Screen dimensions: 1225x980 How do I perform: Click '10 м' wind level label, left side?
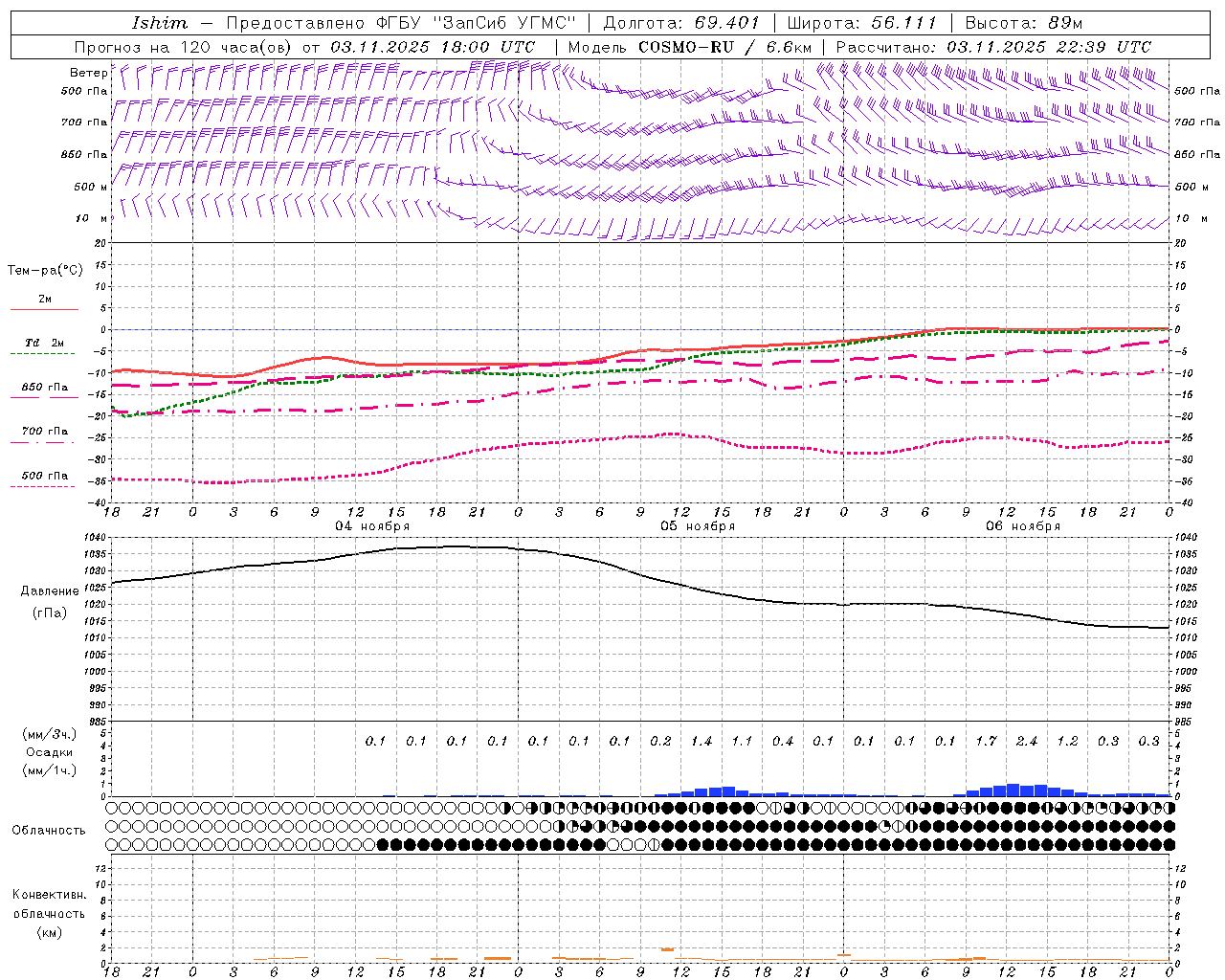pyautogui.click(x=90, y=219)
